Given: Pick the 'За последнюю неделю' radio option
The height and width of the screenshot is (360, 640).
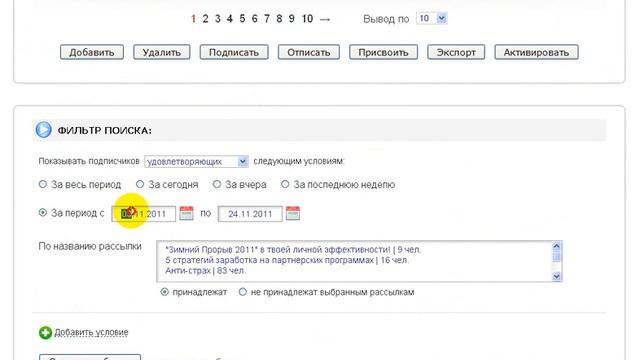Looking at the screenshot, I should pyautogui.click(x=285, y=184).
